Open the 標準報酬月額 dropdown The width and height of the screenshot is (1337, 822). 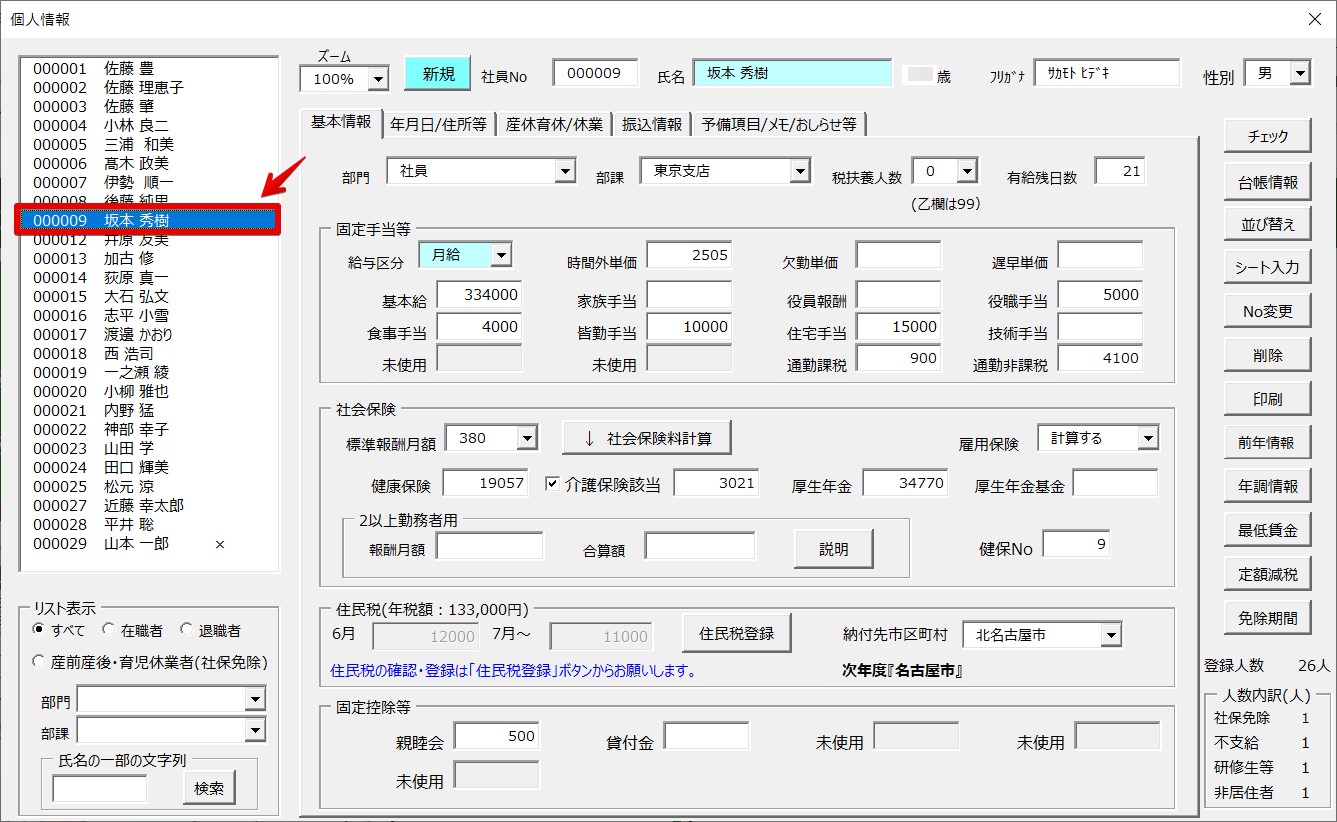click(x=526, y=438)
